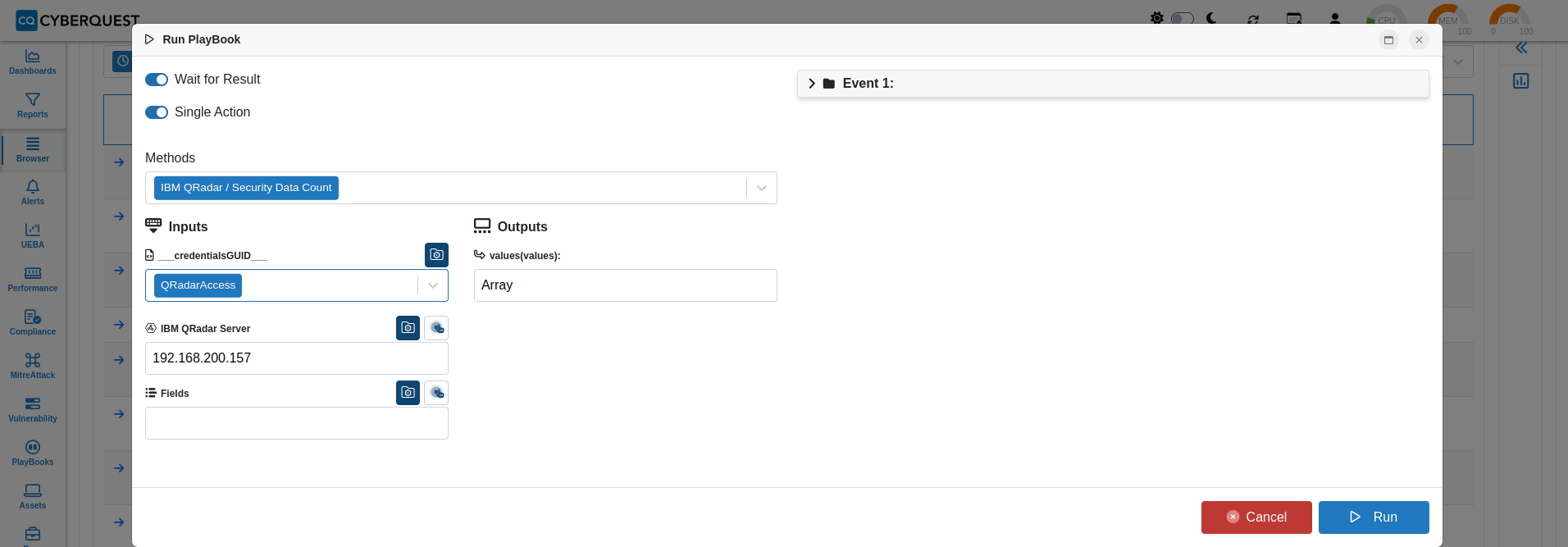1568x547 pixels.
Task: Open Vulnerability in the sidebar
Action: click(33, 410)
